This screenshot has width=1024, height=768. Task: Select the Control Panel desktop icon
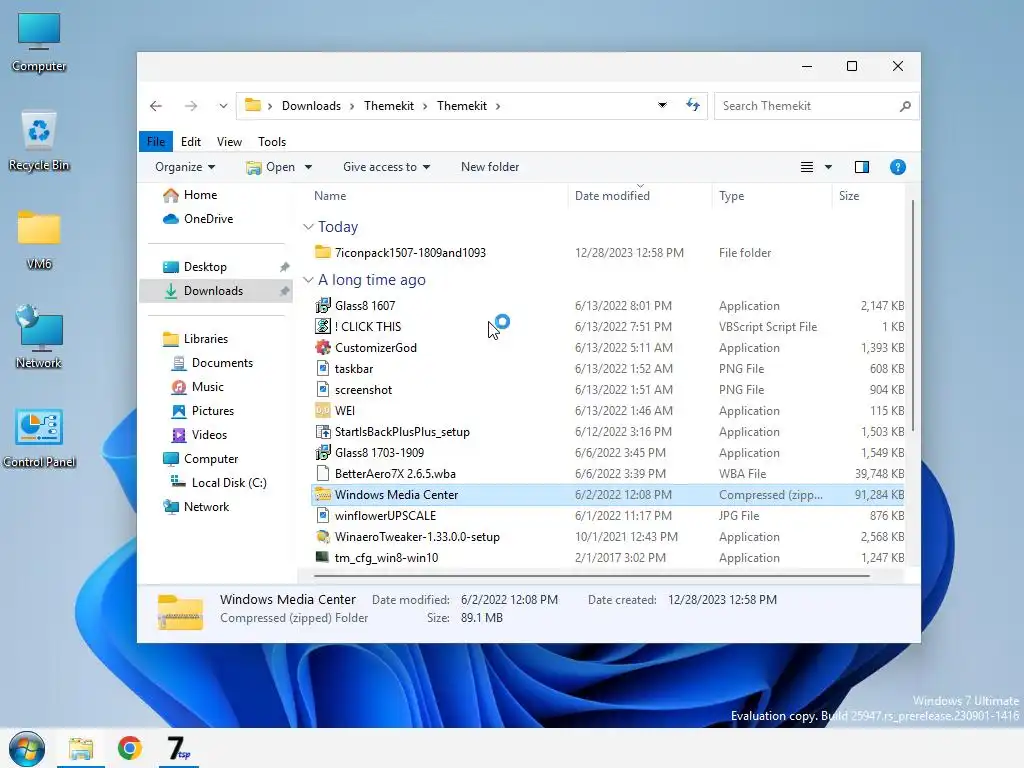pyautogui.click(x=39, y=438)
